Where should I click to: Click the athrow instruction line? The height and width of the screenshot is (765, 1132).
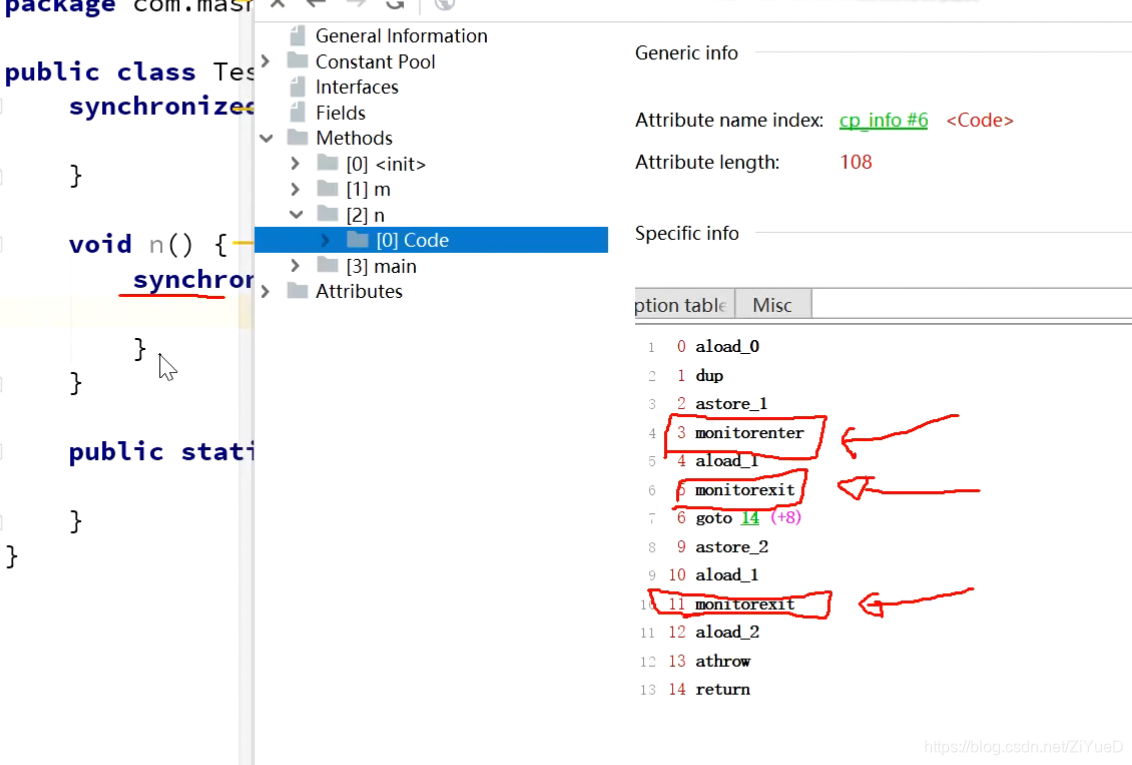pyautogui.click(x=723, y=661)
